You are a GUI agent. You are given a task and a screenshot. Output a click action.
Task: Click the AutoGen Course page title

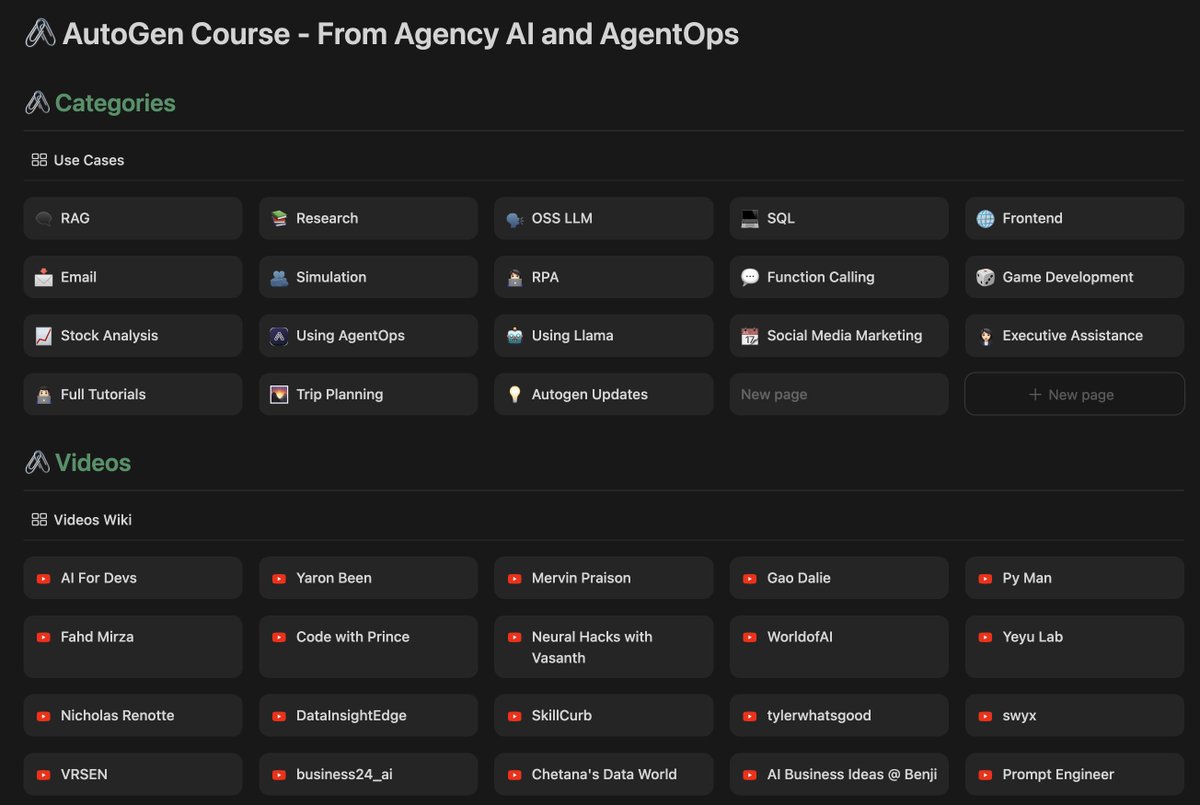(400, 34)
